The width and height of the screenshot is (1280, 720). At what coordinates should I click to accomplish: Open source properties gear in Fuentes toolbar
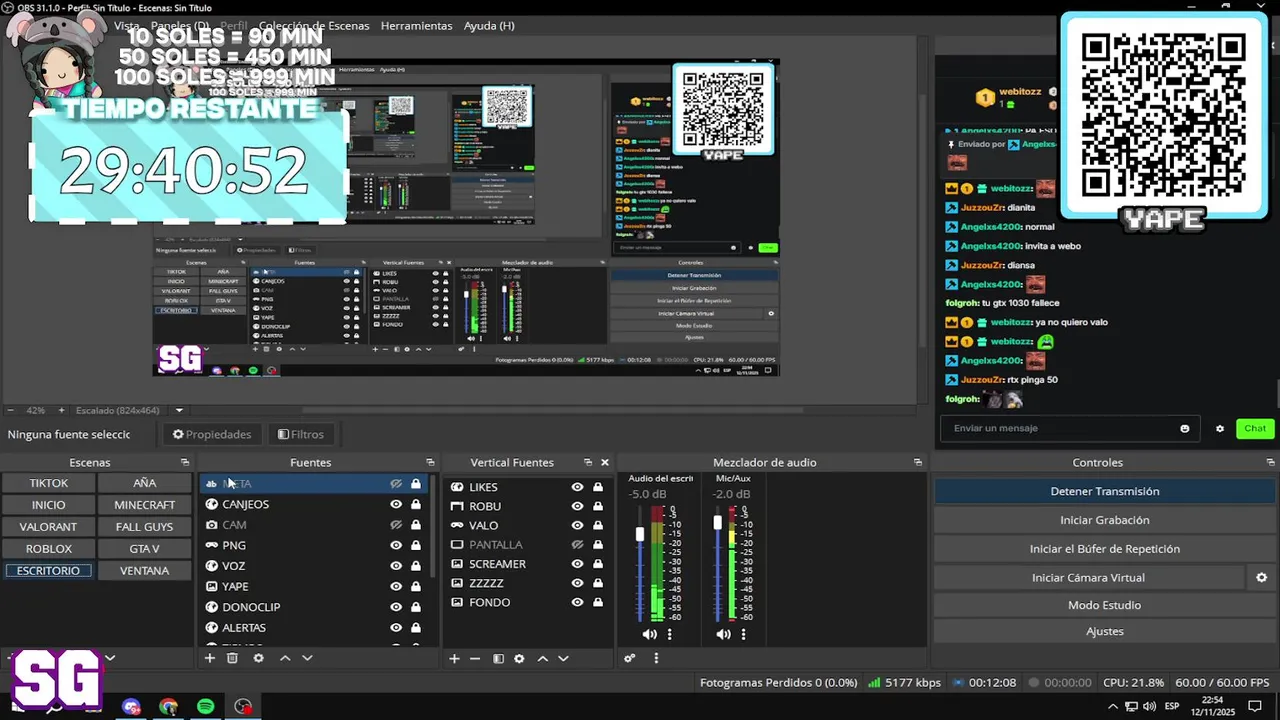259,658
